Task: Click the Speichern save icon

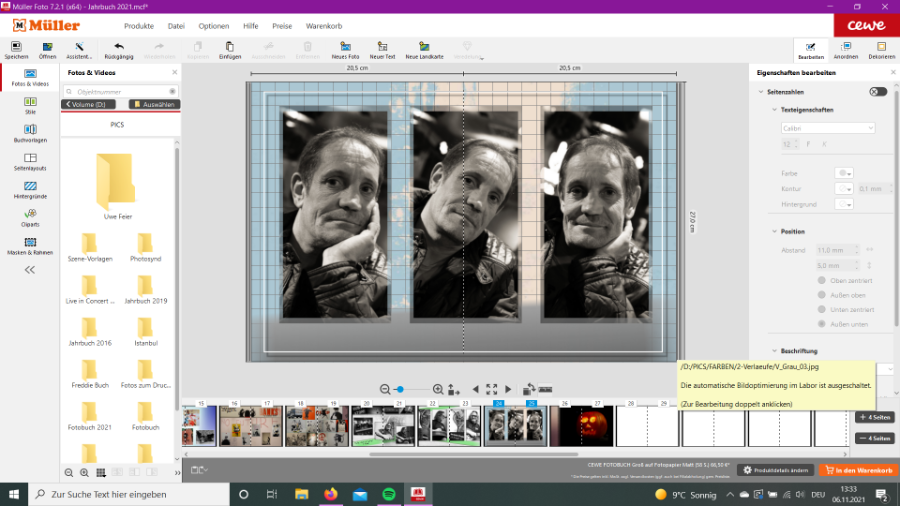Action: tap(16, 47)
